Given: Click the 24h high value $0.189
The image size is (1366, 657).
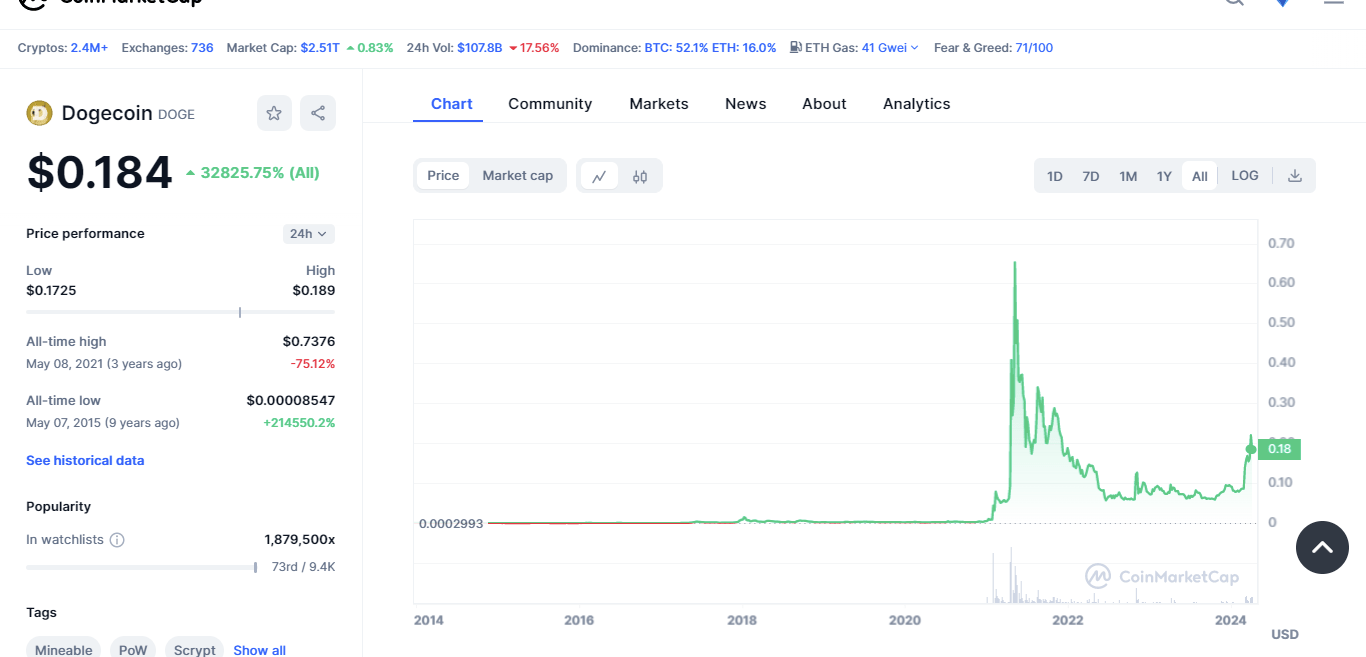Looking at the screenshot, I should (x=314, y=291).
